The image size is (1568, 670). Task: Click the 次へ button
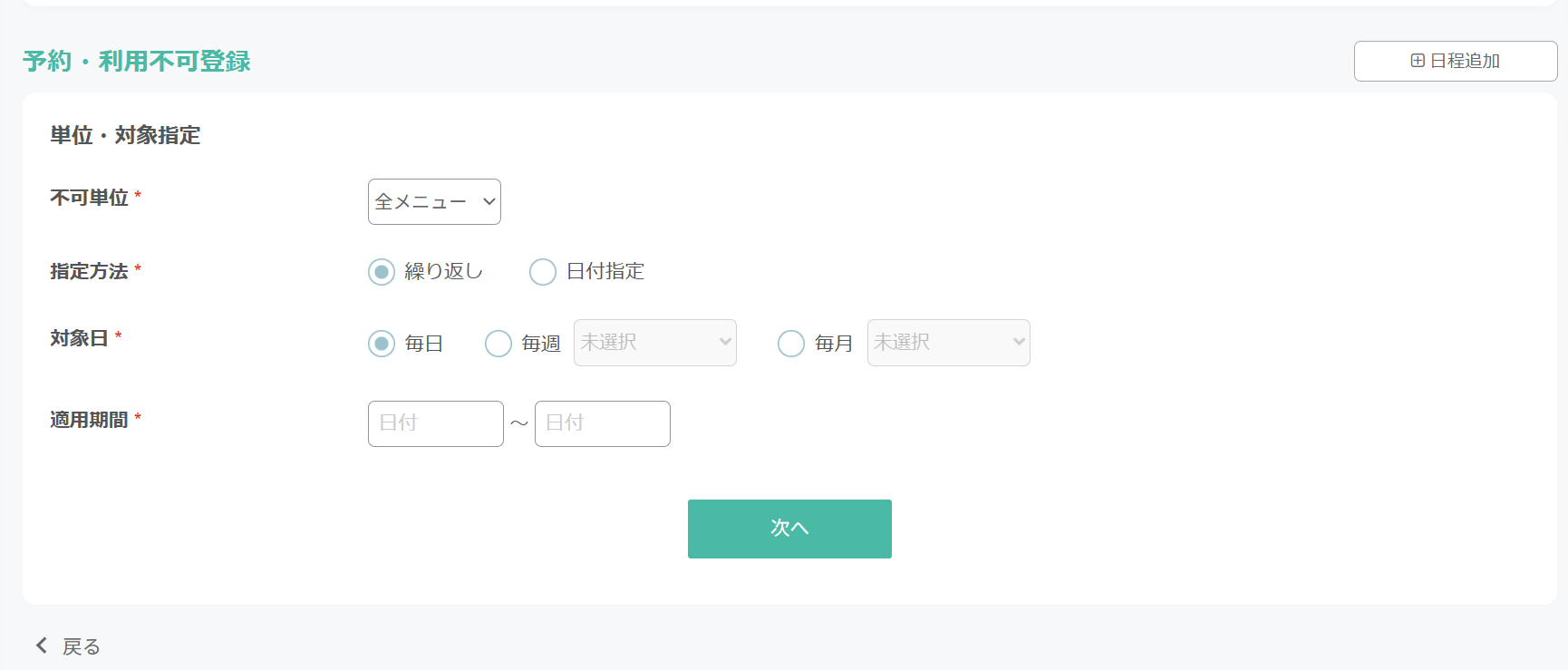(789, 529)
